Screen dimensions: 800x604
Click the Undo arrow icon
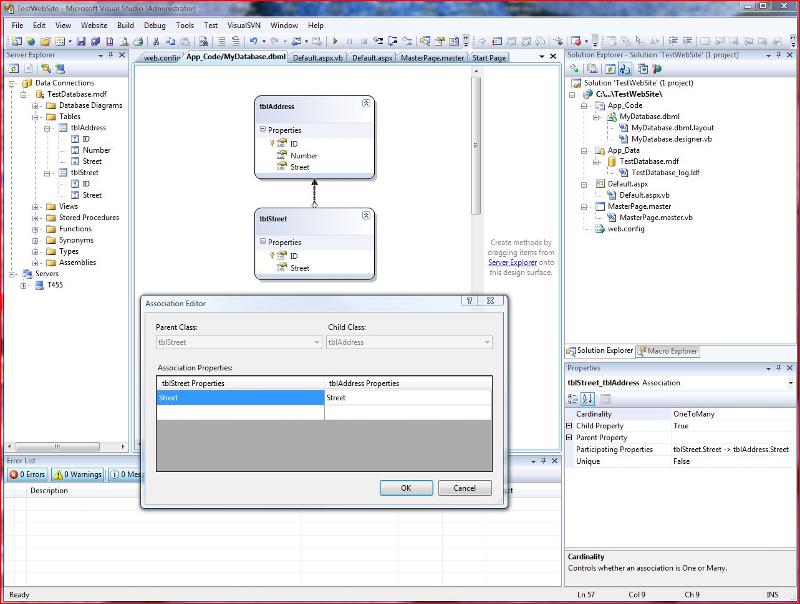click(x=253, y=41)
